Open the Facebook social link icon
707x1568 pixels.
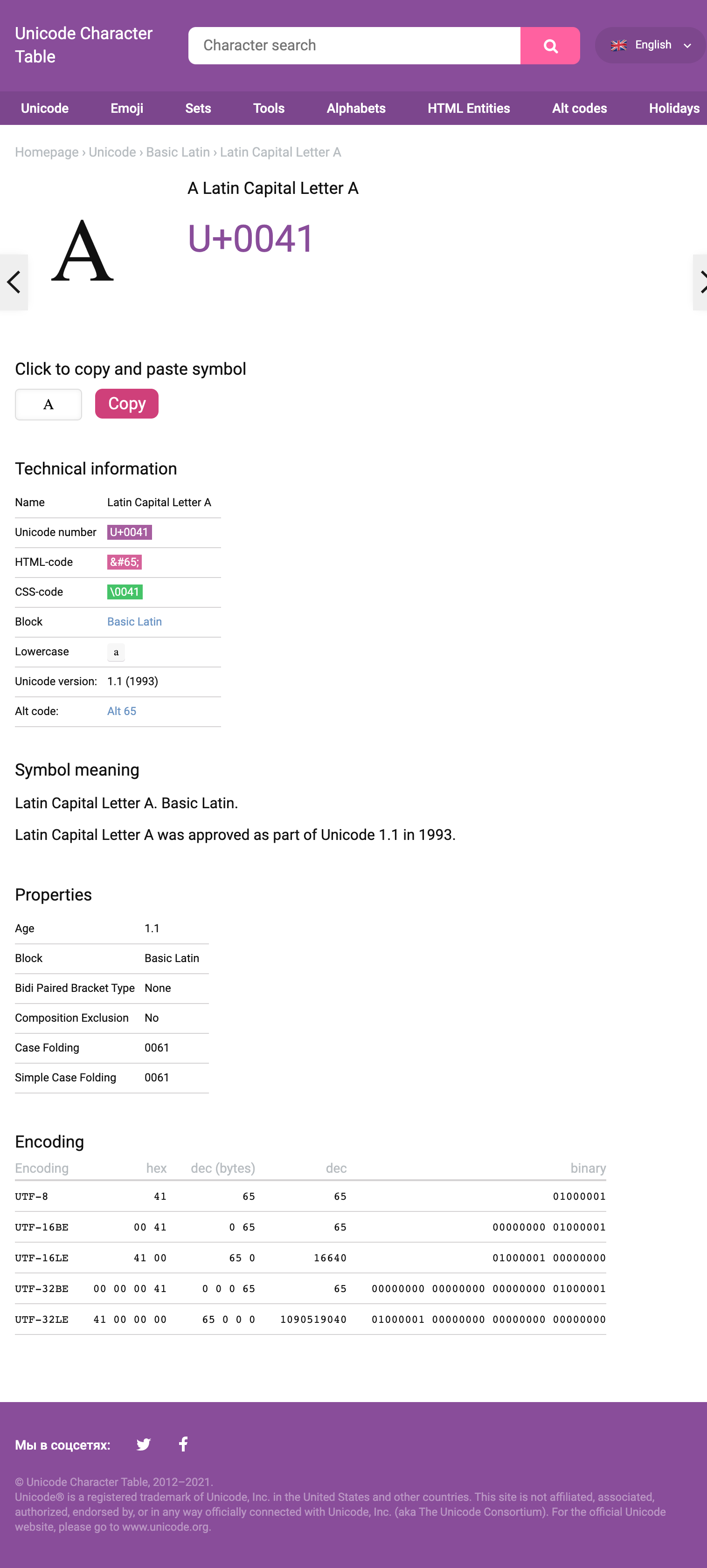[183, 1444]
